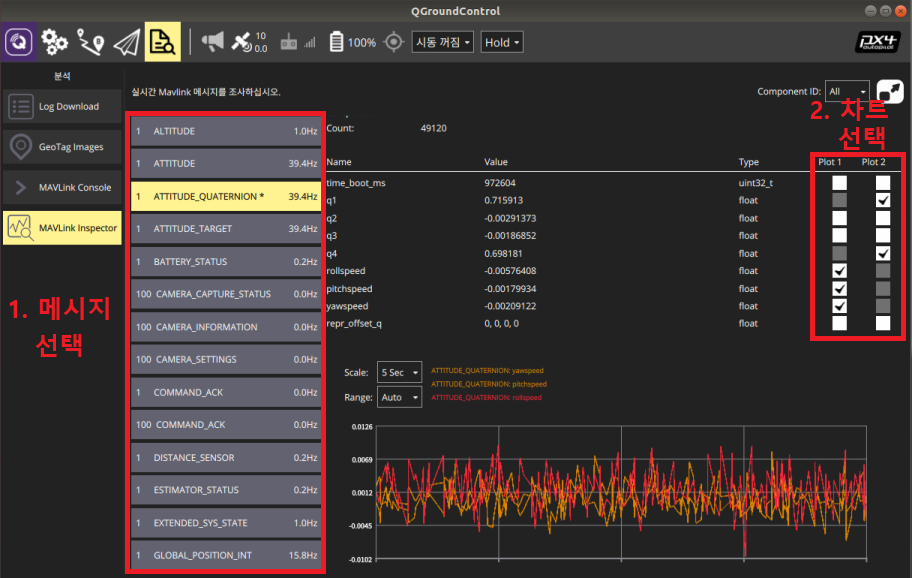912x578 pixels.
Task: Uncheck Plot 1 for yawspeed
Action: pyautogui.click(x=839, y=306)
